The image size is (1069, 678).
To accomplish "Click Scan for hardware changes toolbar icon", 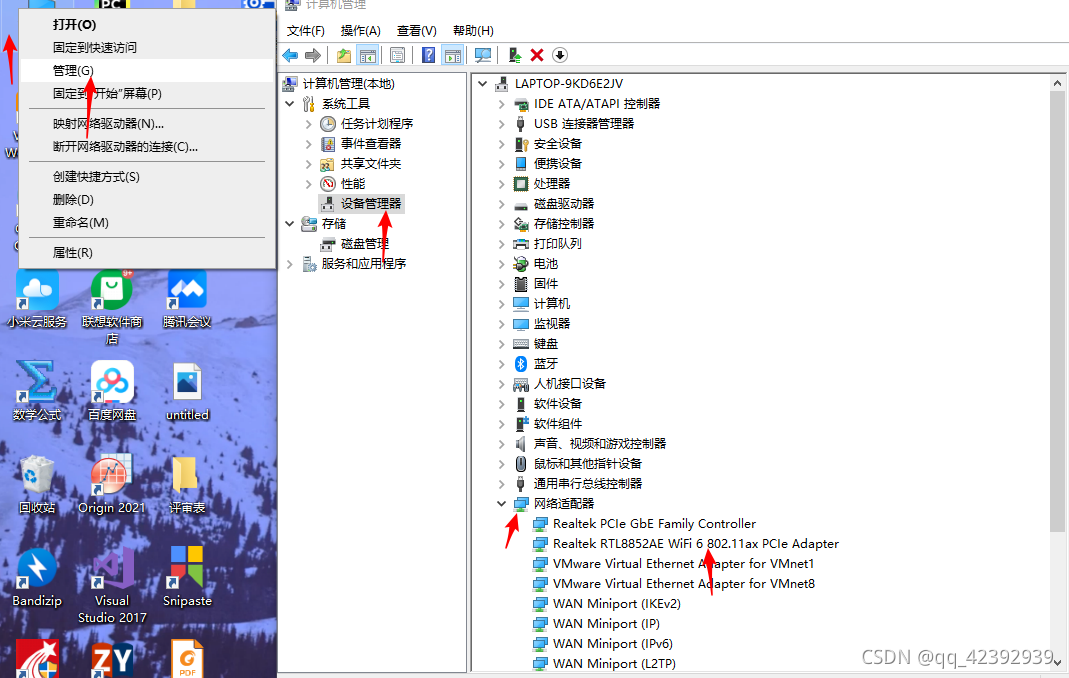I will point(483,55).
